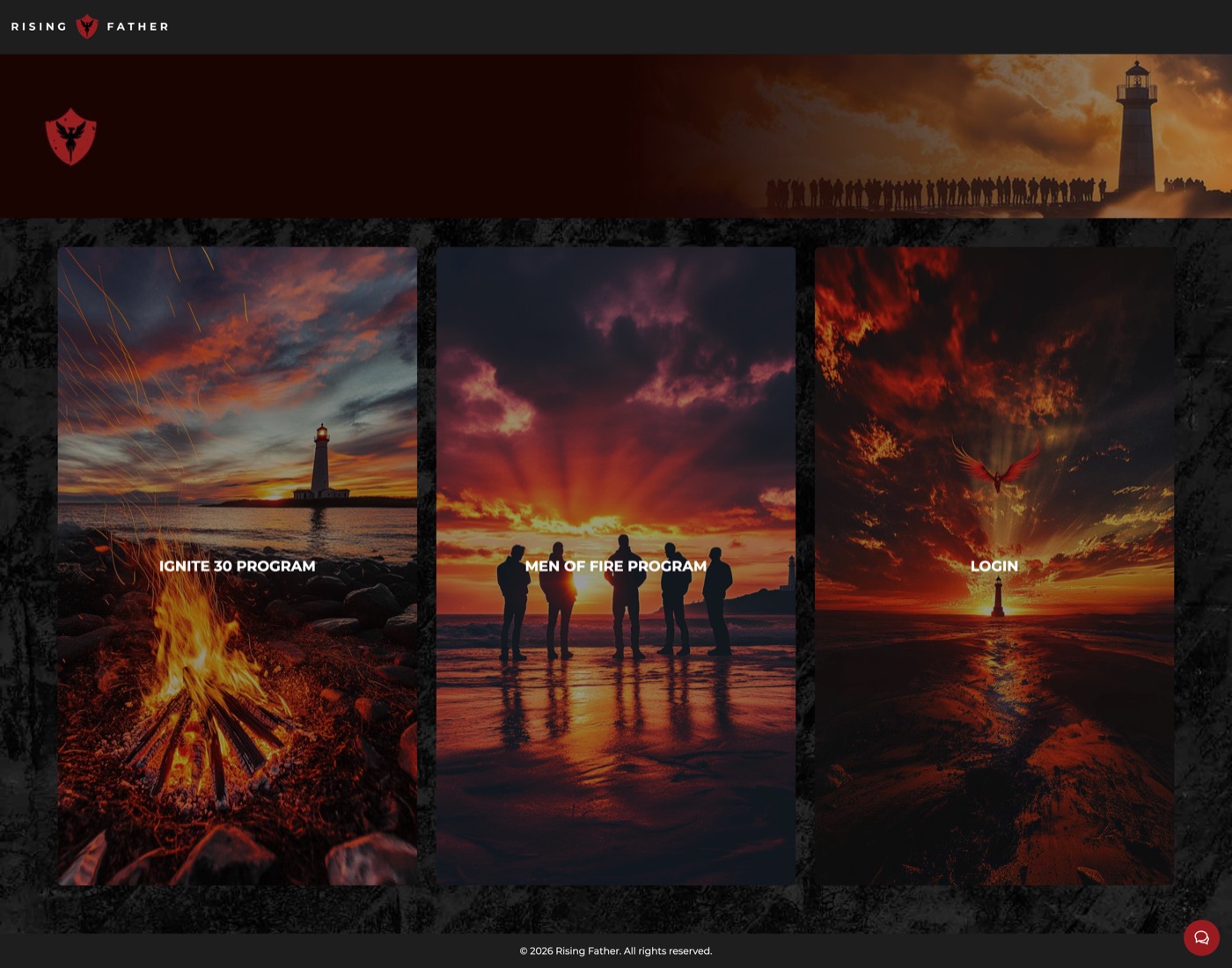This screenshot has height=968, width=1232.
Task: Click the FATHER text in header
Action: click(137, 26)
